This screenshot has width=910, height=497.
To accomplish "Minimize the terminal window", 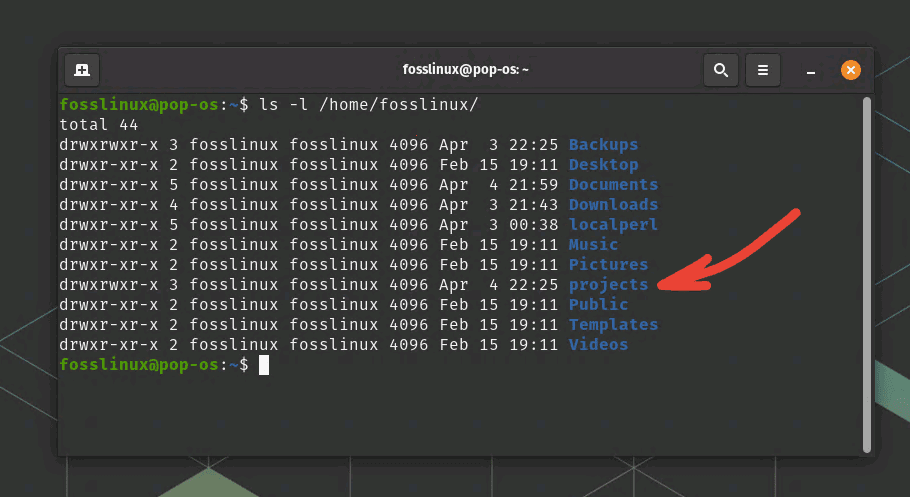I will point(811,71).
